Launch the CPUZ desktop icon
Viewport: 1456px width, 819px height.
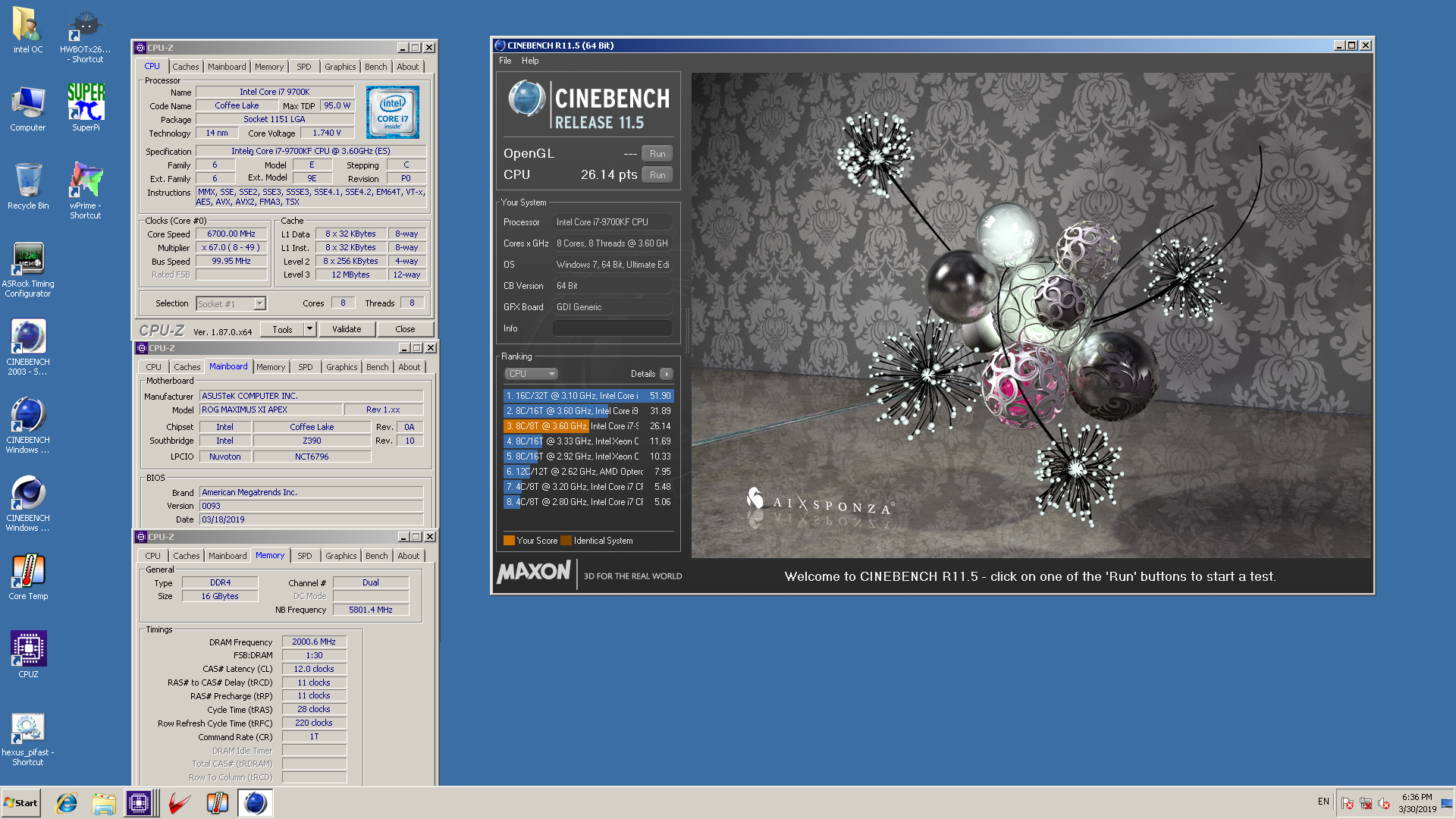[x=28, y=654]
